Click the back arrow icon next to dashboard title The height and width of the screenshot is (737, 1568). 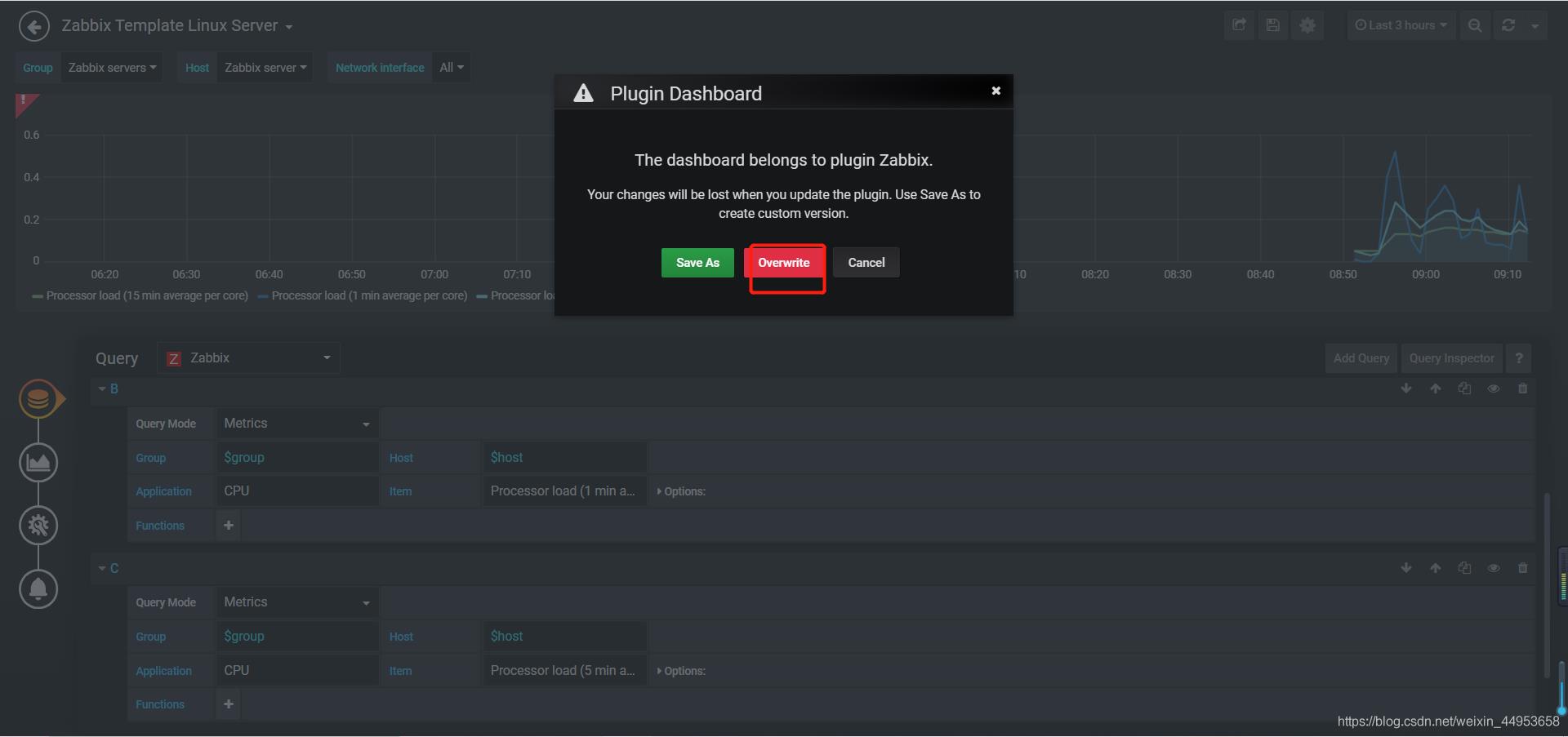pyautogui.click(x=33, y=26)
